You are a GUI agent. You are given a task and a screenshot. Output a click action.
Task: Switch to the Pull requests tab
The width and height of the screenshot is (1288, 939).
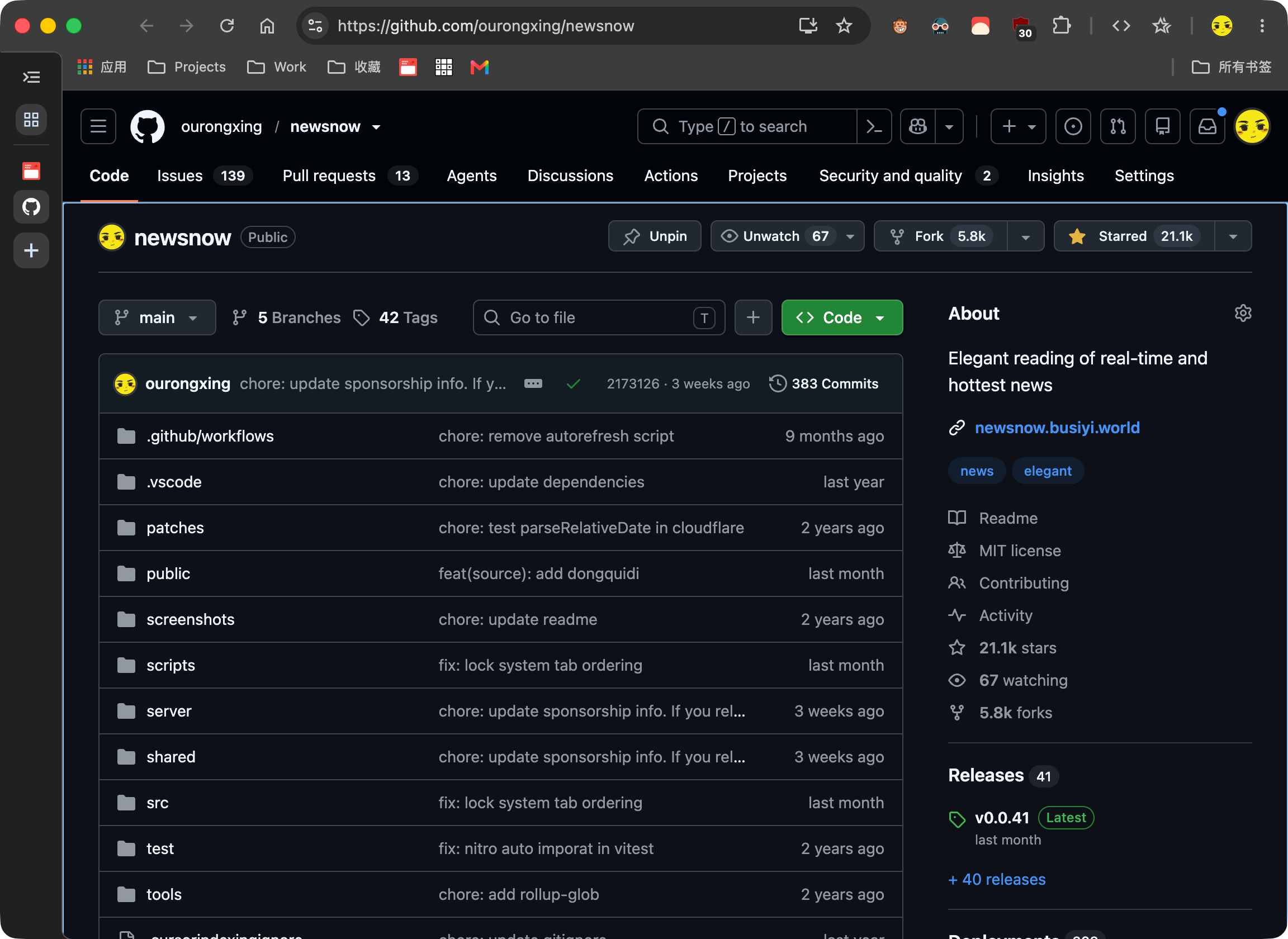coord(349,176)
